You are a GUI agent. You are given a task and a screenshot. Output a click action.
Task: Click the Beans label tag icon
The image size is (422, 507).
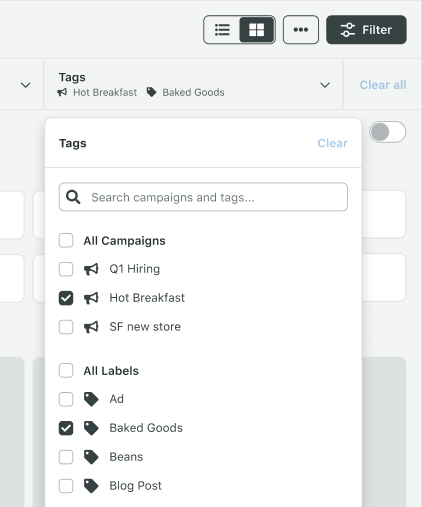point(91,457)
